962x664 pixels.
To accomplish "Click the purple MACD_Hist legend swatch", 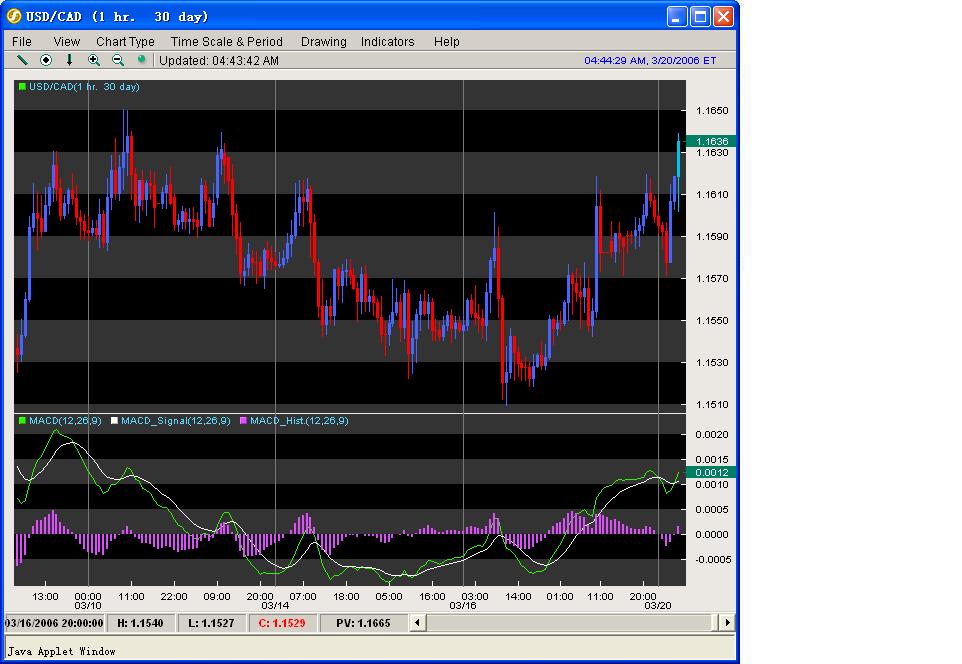I will pos(244,421).
